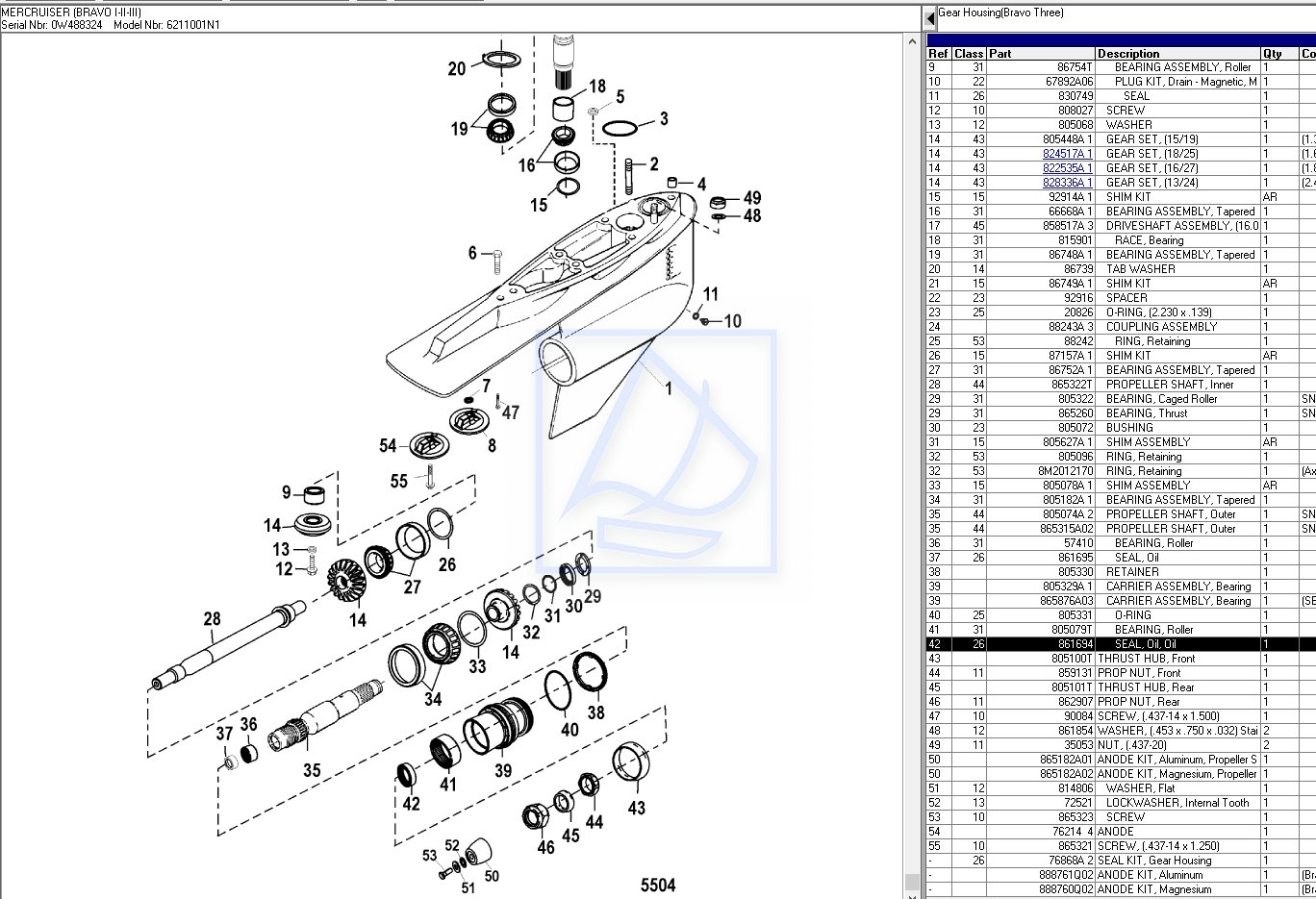Click the Class column header
Viewport: 1316px width, 899px height.
969,54
